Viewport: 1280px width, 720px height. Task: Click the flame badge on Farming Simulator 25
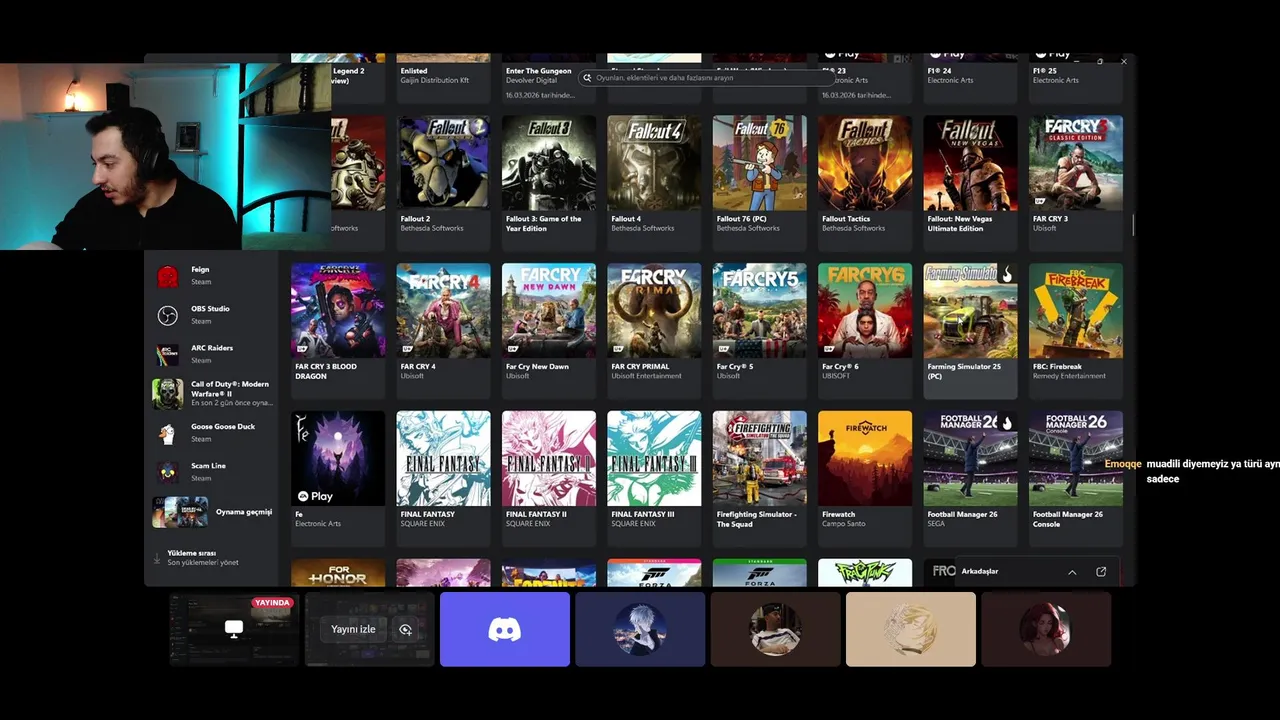1007,275
